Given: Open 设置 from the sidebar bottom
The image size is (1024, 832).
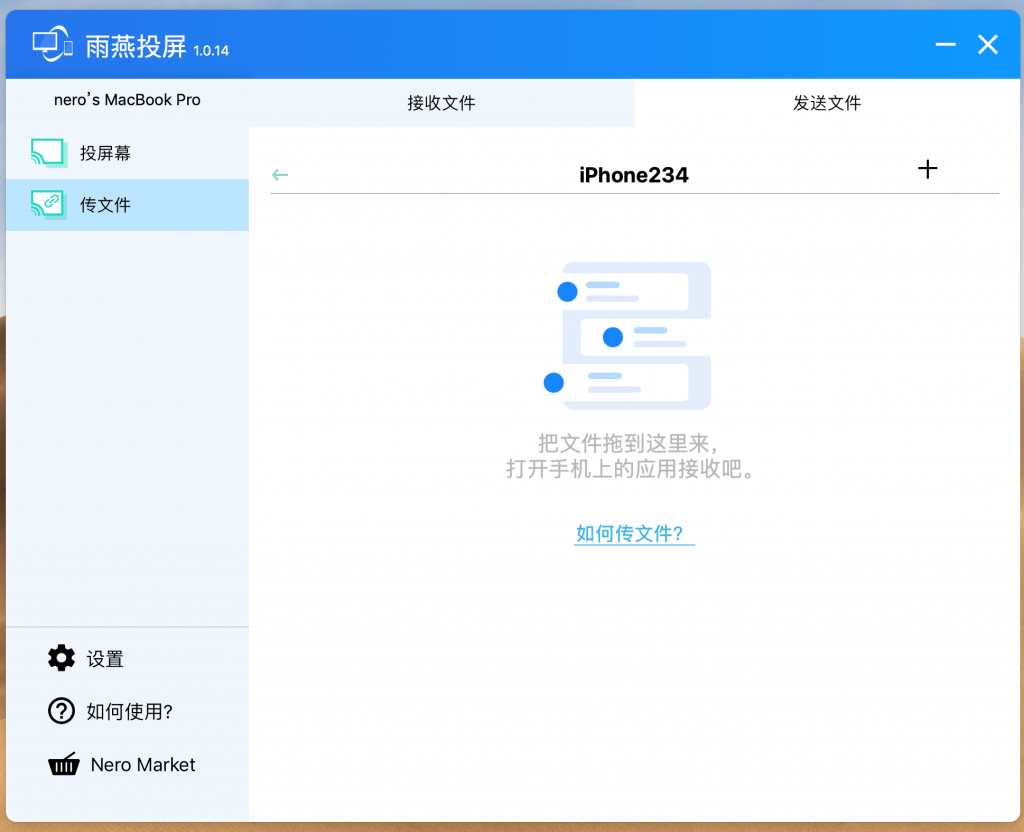Looking at the screenshot, I should coord(105,659).
